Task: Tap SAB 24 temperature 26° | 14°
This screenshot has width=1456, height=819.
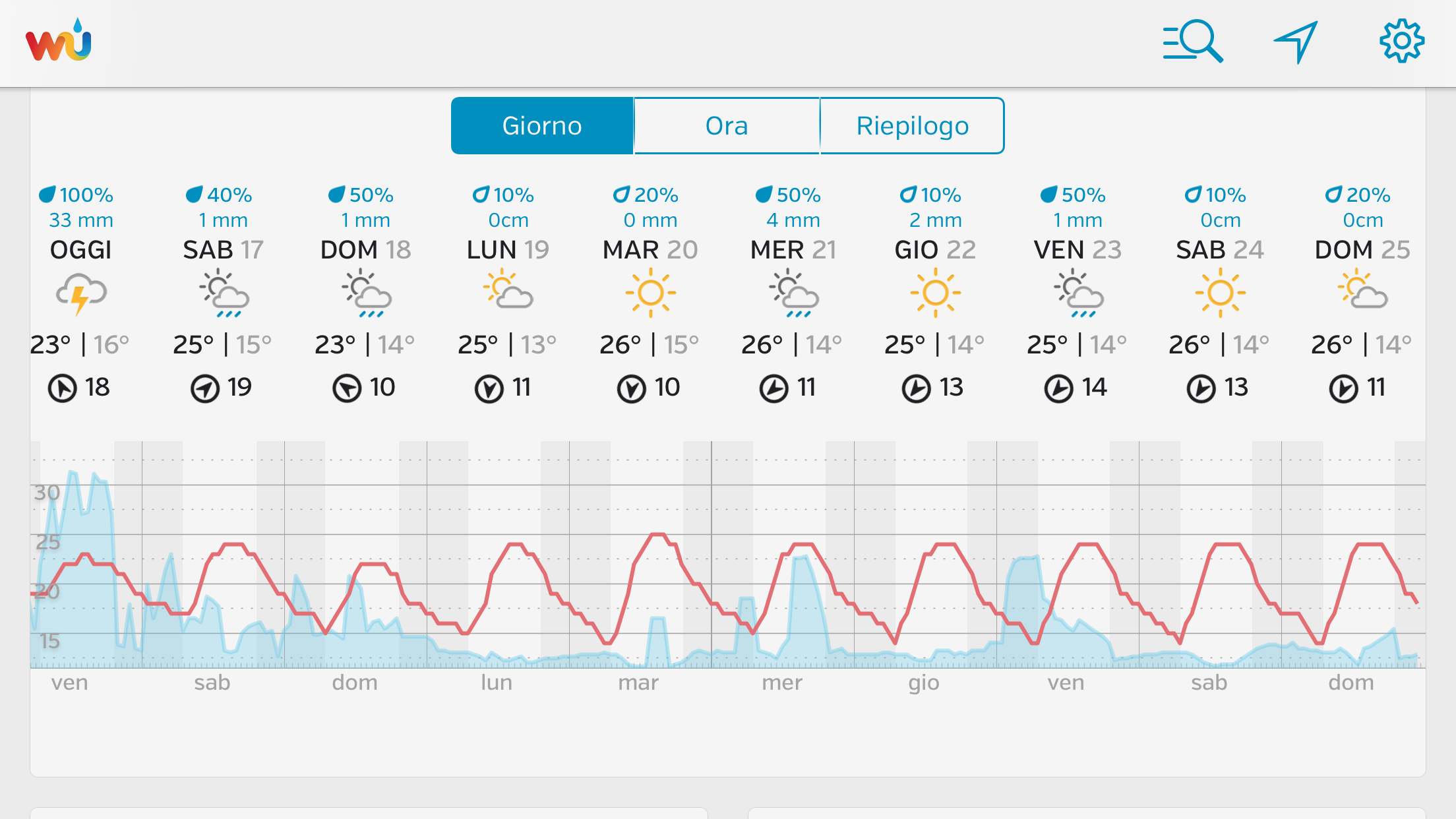Action: tap(1219, 344)
